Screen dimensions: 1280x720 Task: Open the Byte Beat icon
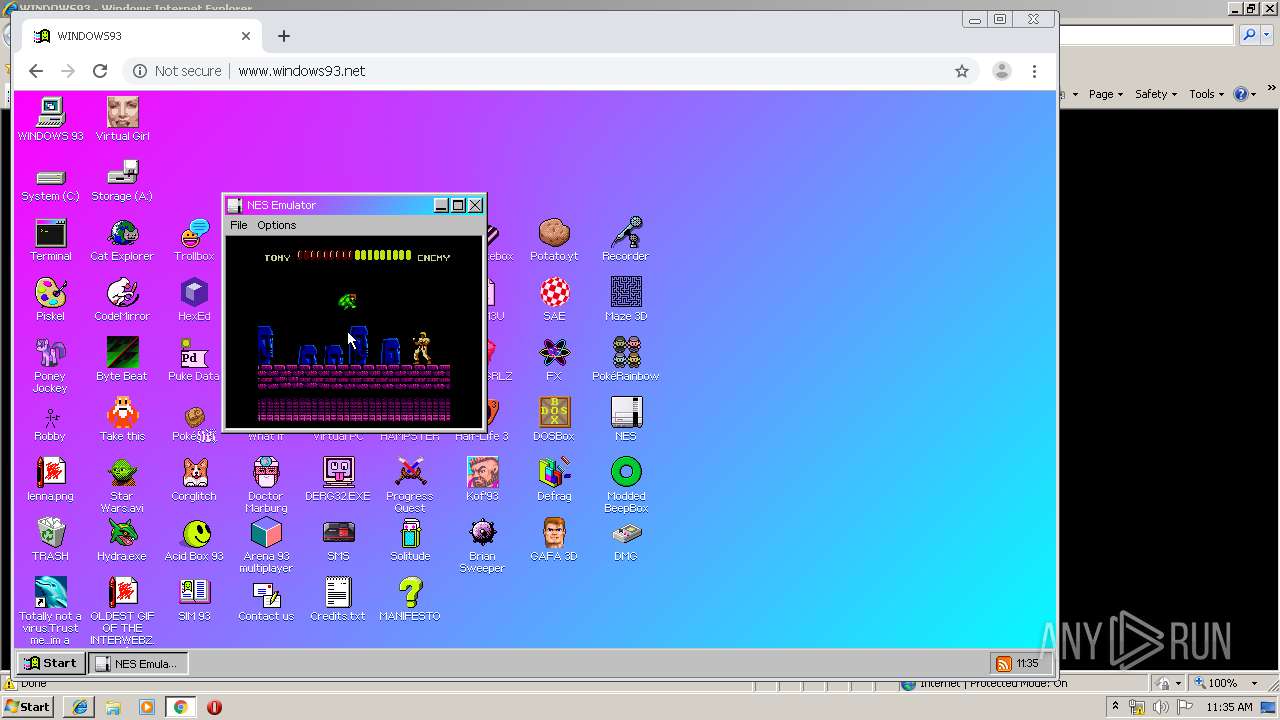122,359
